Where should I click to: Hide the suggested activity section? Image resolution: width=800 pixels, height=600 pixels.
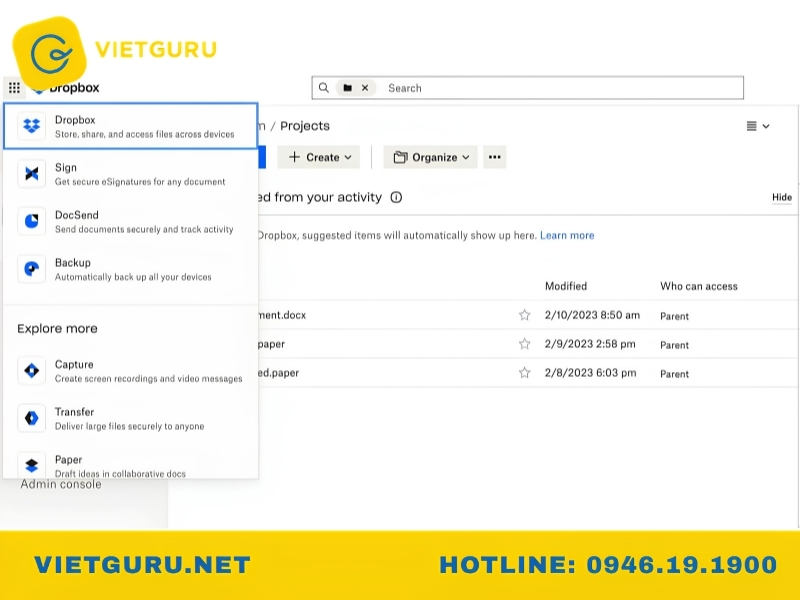tap(782, 197)
